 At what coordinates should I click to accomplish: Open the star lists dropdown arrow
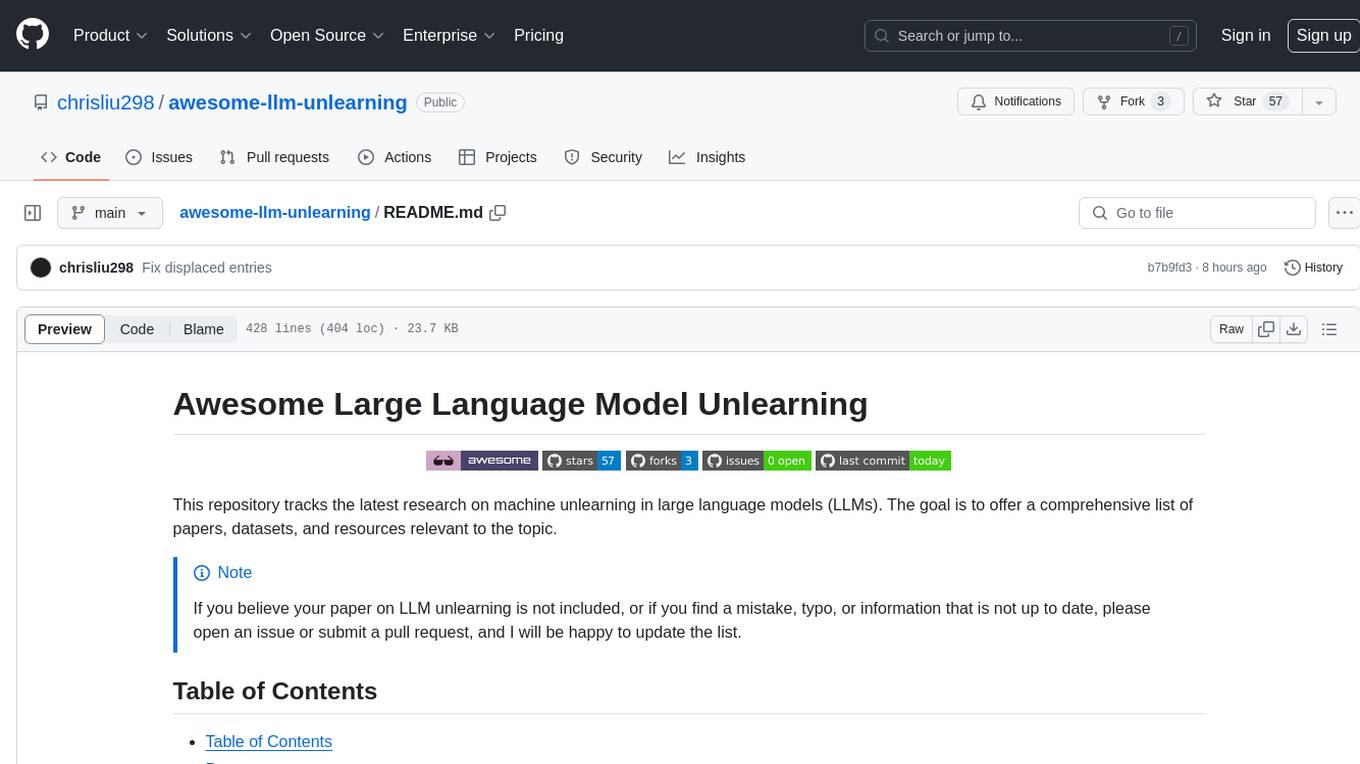tap(1319, 102)
